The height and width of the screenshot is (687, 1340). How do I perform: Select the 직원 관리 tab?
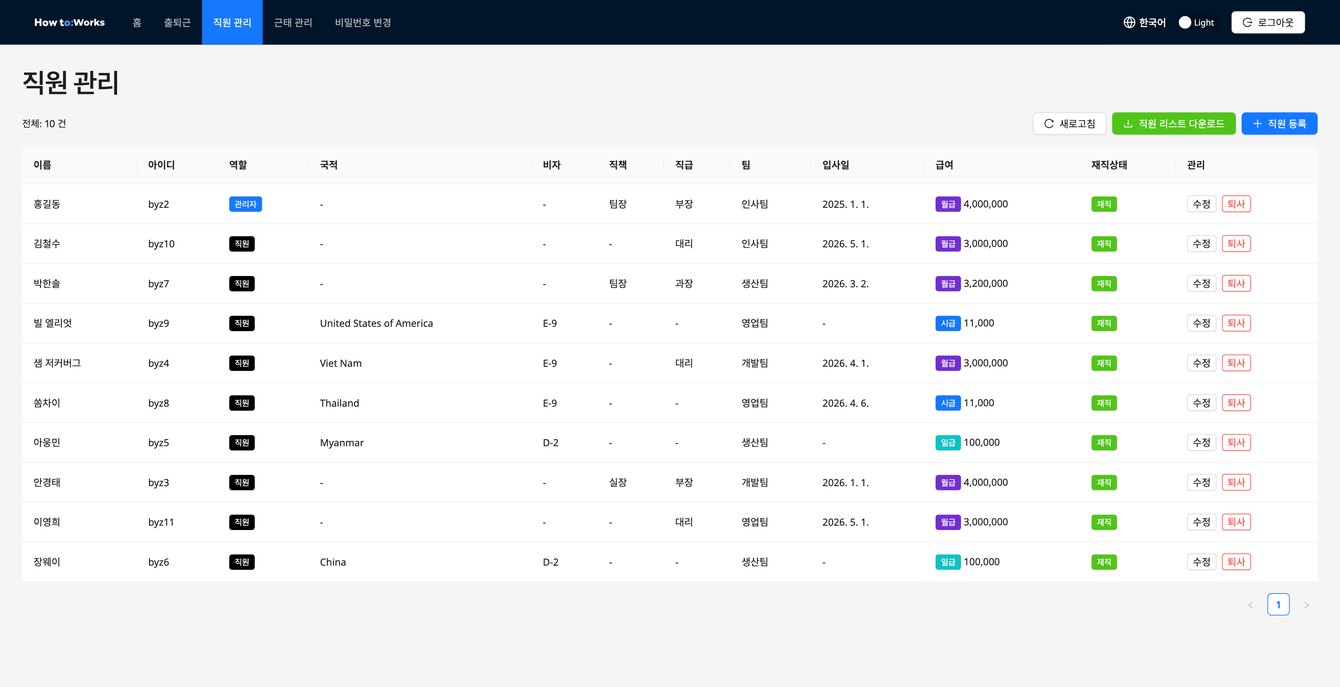click(232, 22)
